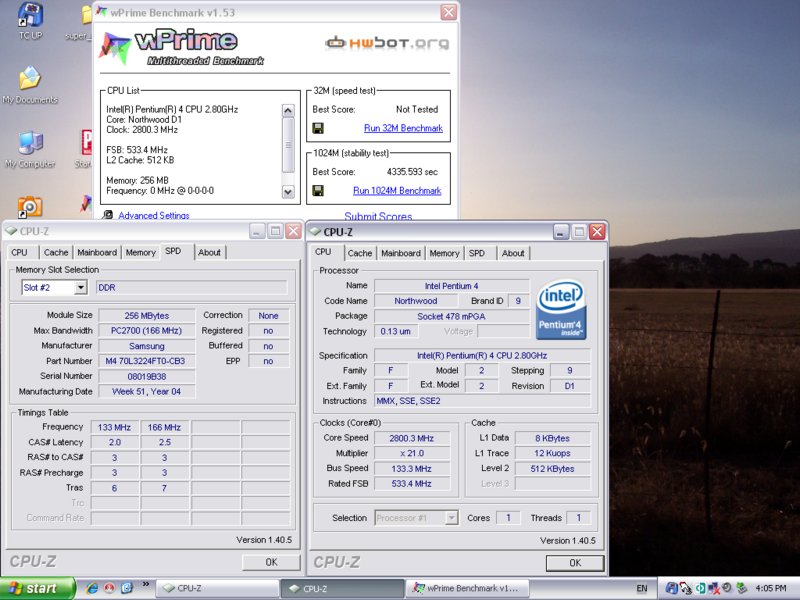Click OK in left CPU-Z window

coord(271,562)
